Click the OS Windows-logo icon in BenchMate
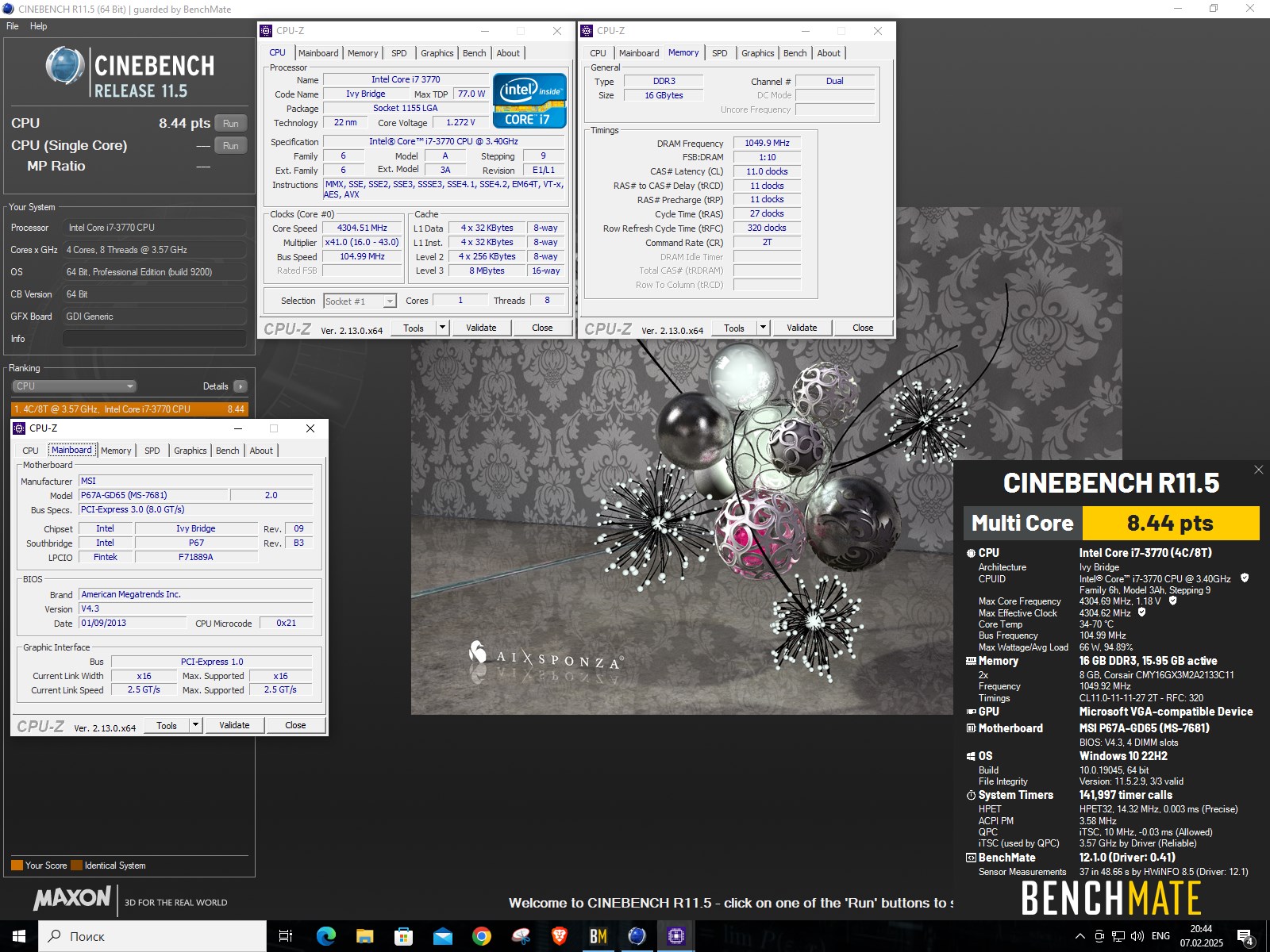 pos(971,756)
